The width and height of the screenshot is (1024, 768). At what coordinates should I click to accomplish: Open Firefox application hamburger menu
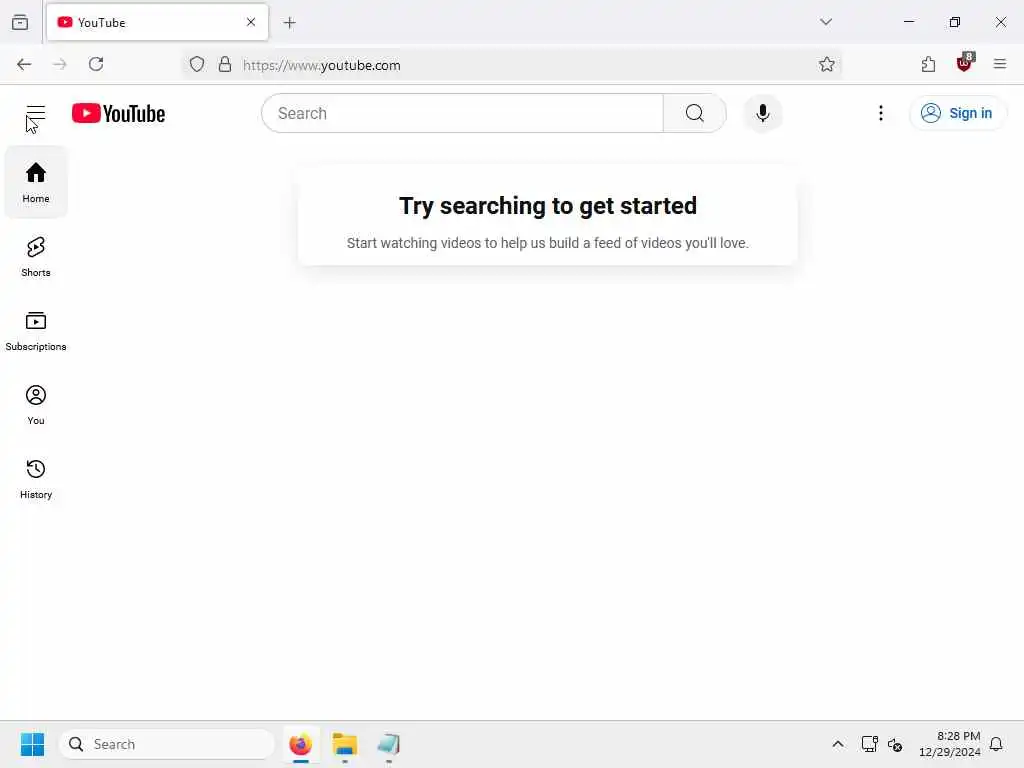click(999, 64)
